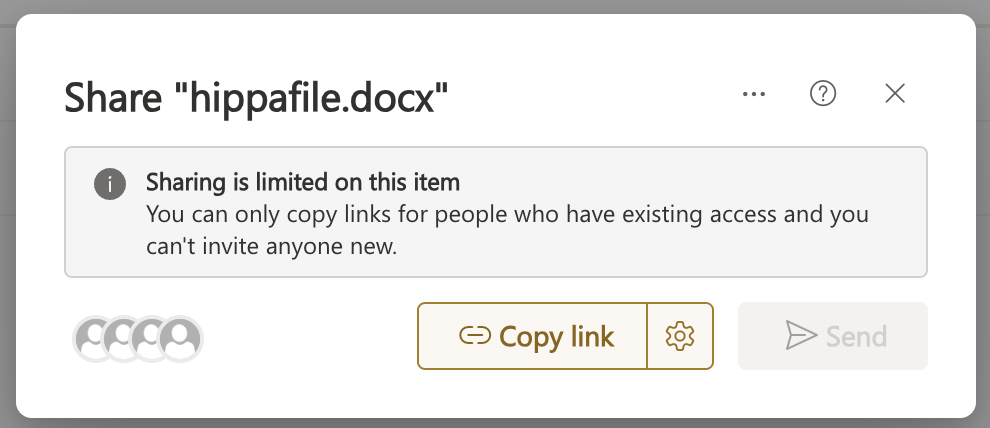Click the "can't invite anyone new" text

click(x=272, y=246)
